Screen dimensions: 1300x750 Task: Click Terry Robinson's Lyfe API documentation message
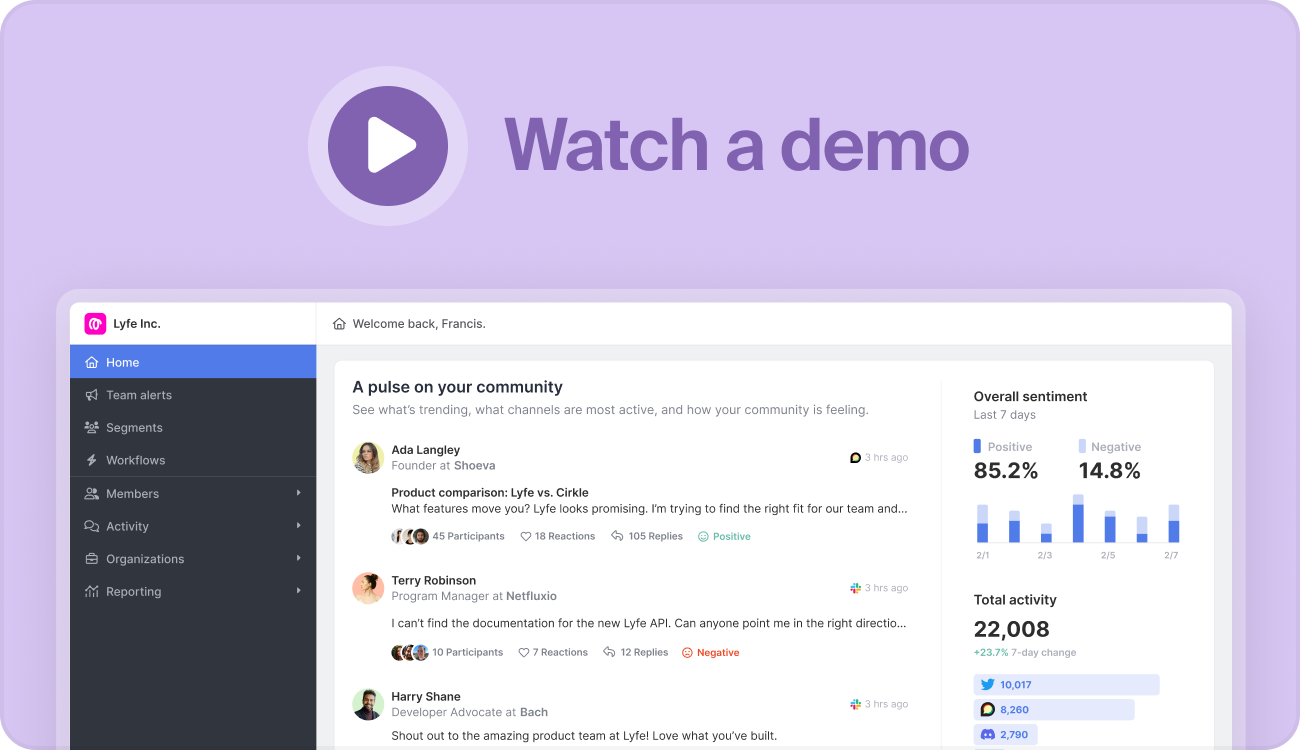click(x=649, y=623)
